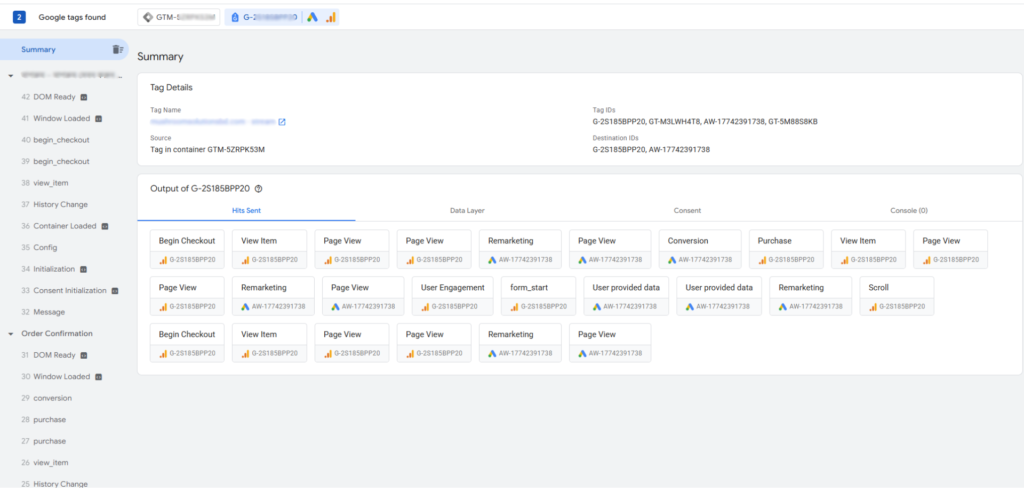Image resolution: width=1024 pixels, height=491 pixels.
Task: Open the Purchase hit card
Action: click(x=786, y=248)
